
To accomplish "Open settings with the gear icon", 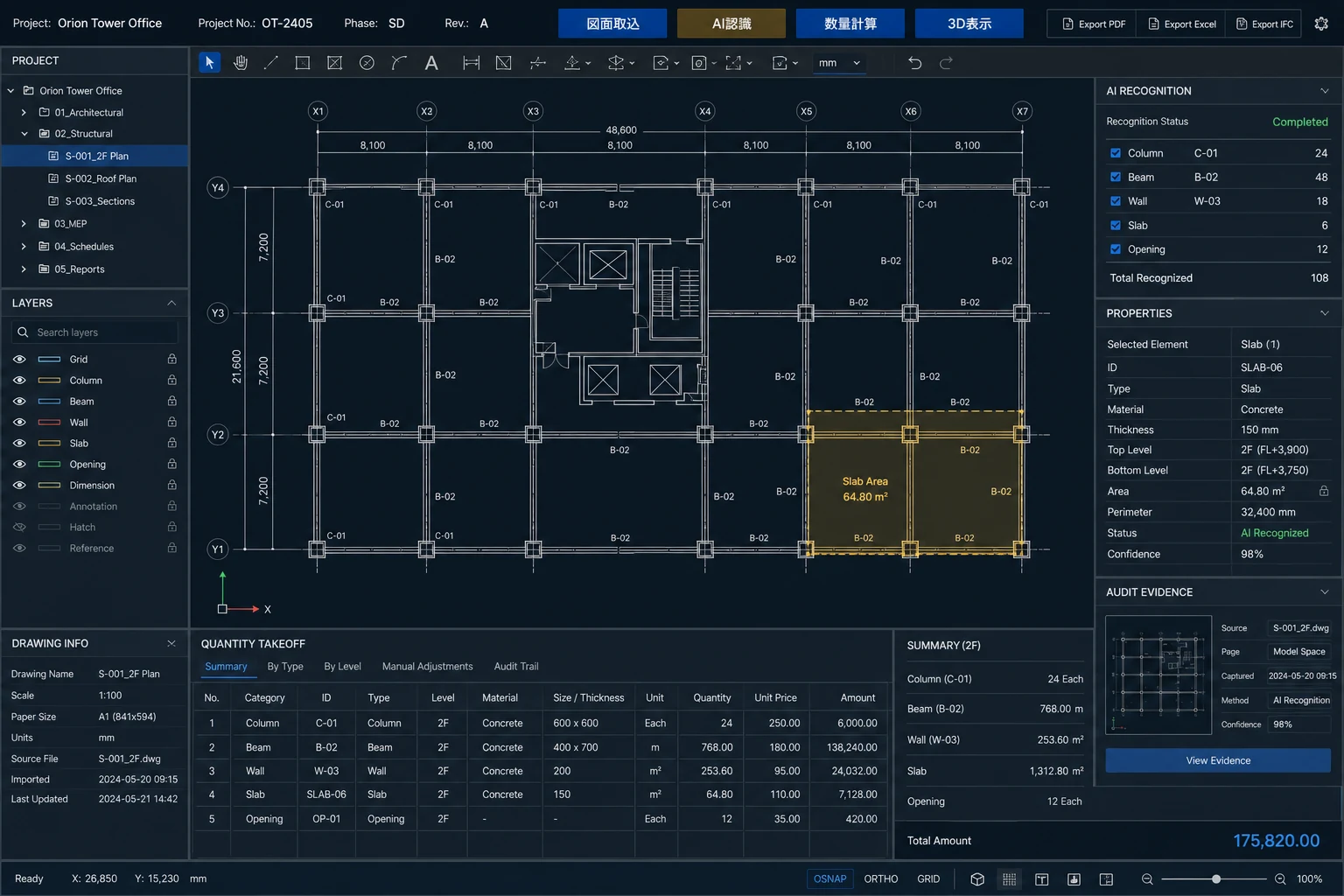I will tap(1321, 24).
